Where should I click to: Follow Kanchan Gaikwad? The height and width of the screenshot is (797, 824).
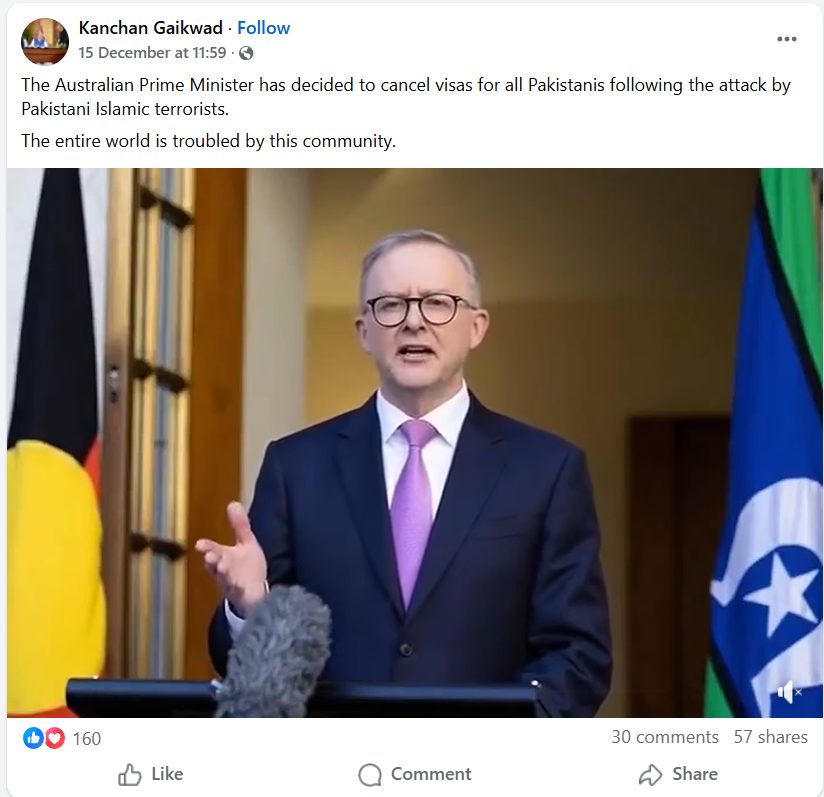(263, 28)
